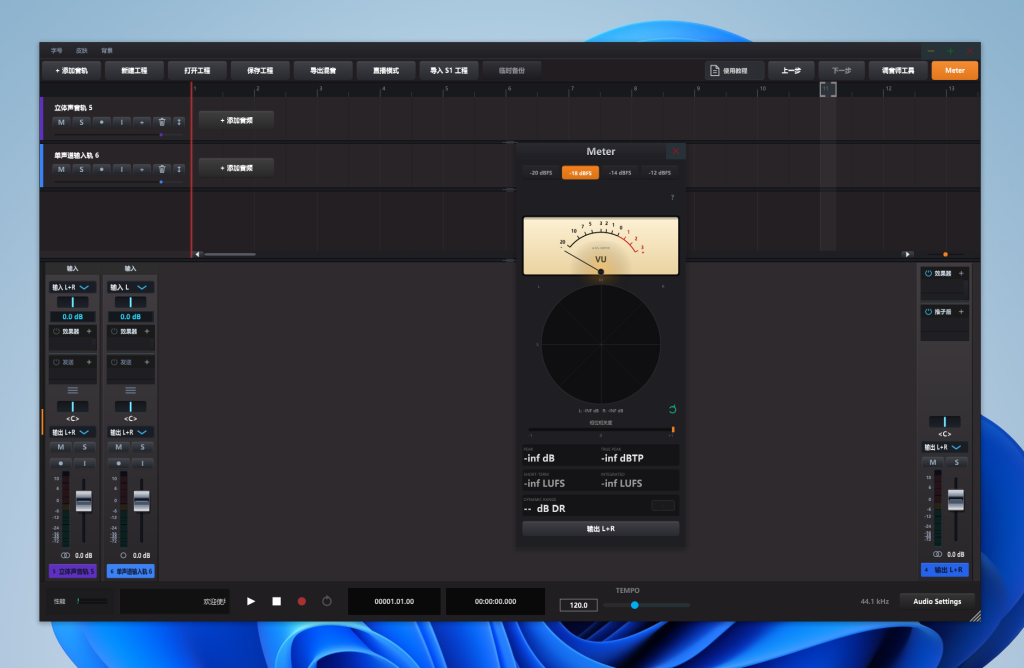Mute the master 输出 L+R mixer strip
The height and width of the screenshot is (668, 1024).
click(x=933, y=462)
